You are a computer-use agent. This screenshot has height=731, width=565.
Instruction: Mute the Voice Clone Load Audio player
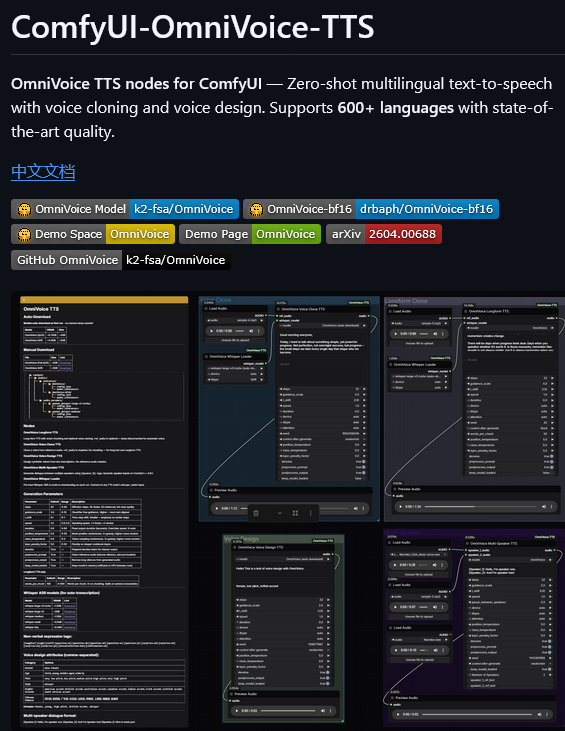(251, 331)
